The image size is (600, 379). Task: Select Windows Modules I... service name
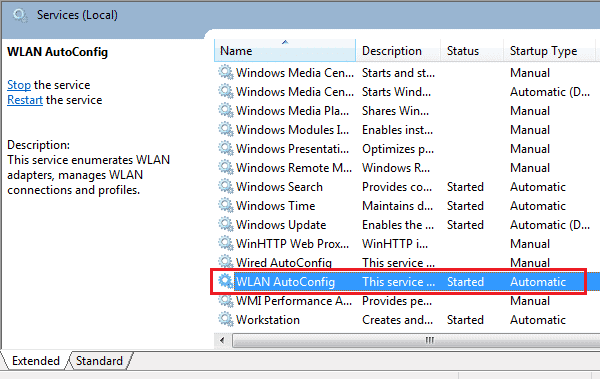[292, 129]
